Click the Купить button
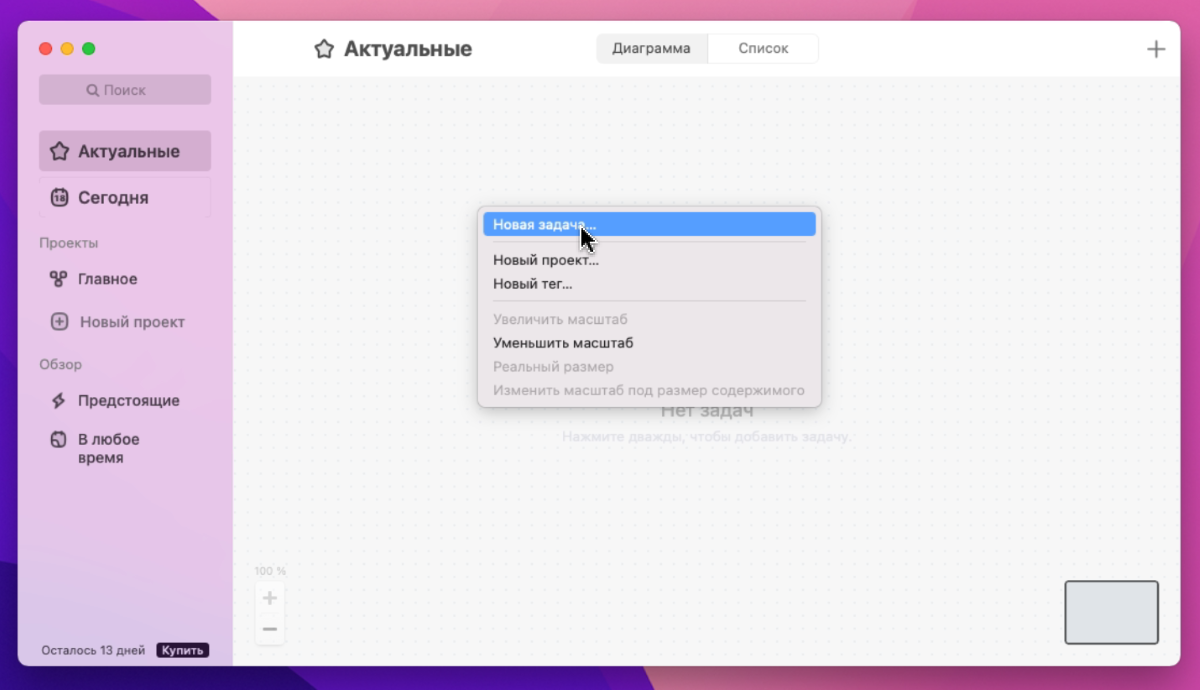 click(184, 649)
